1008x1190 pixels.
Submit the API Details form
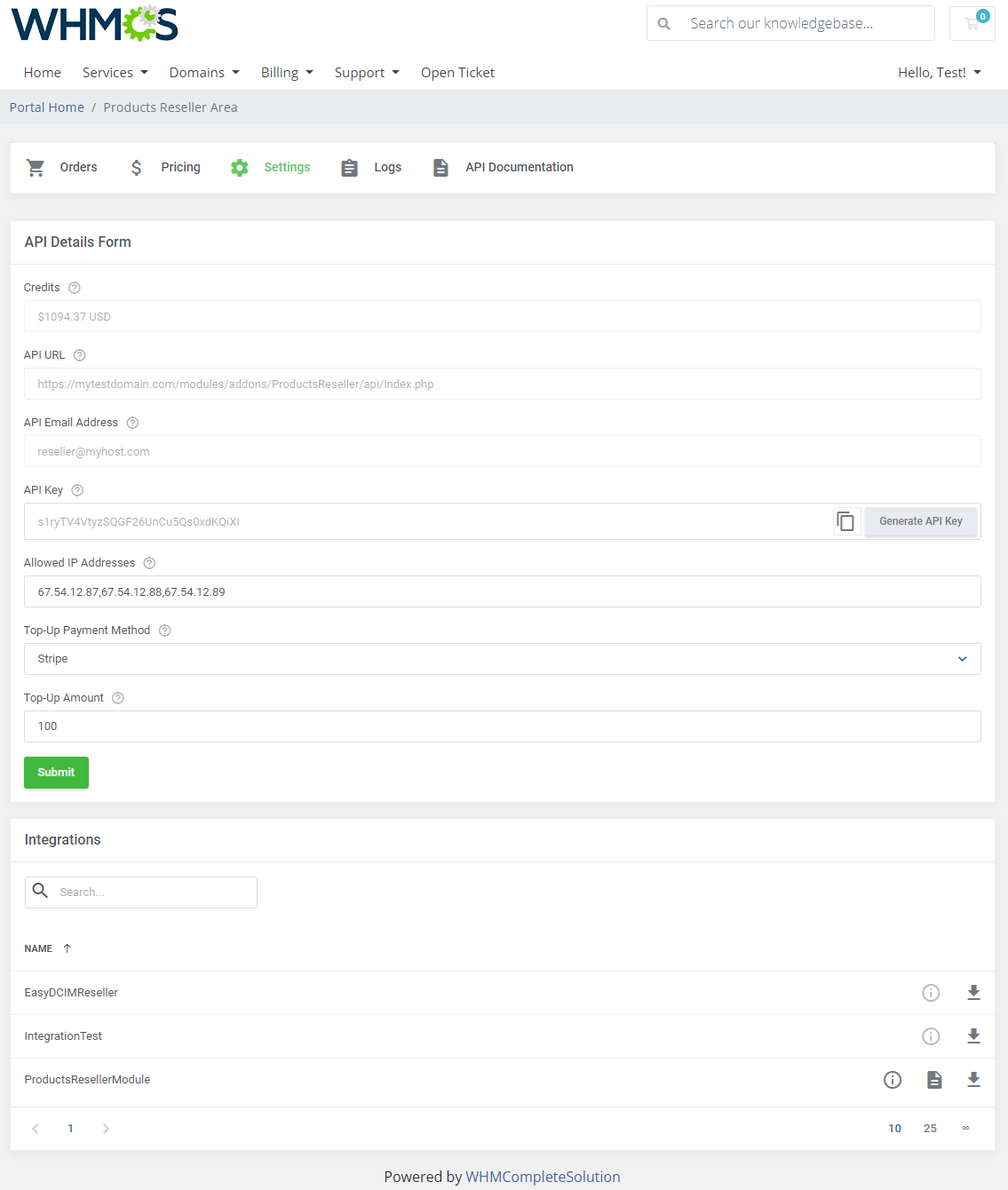[56, 773]
